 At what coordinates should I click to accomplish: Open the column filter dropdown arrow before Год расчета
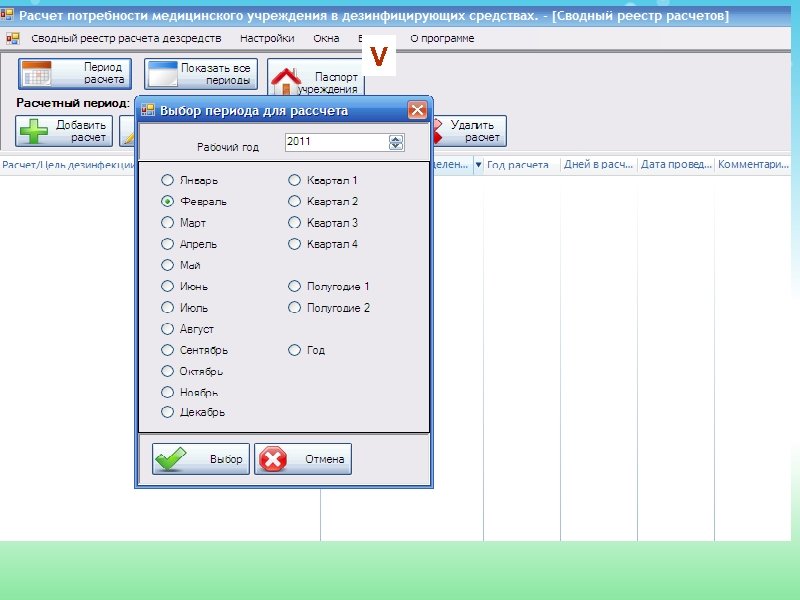pyautogui.click(x=478, y=165)
